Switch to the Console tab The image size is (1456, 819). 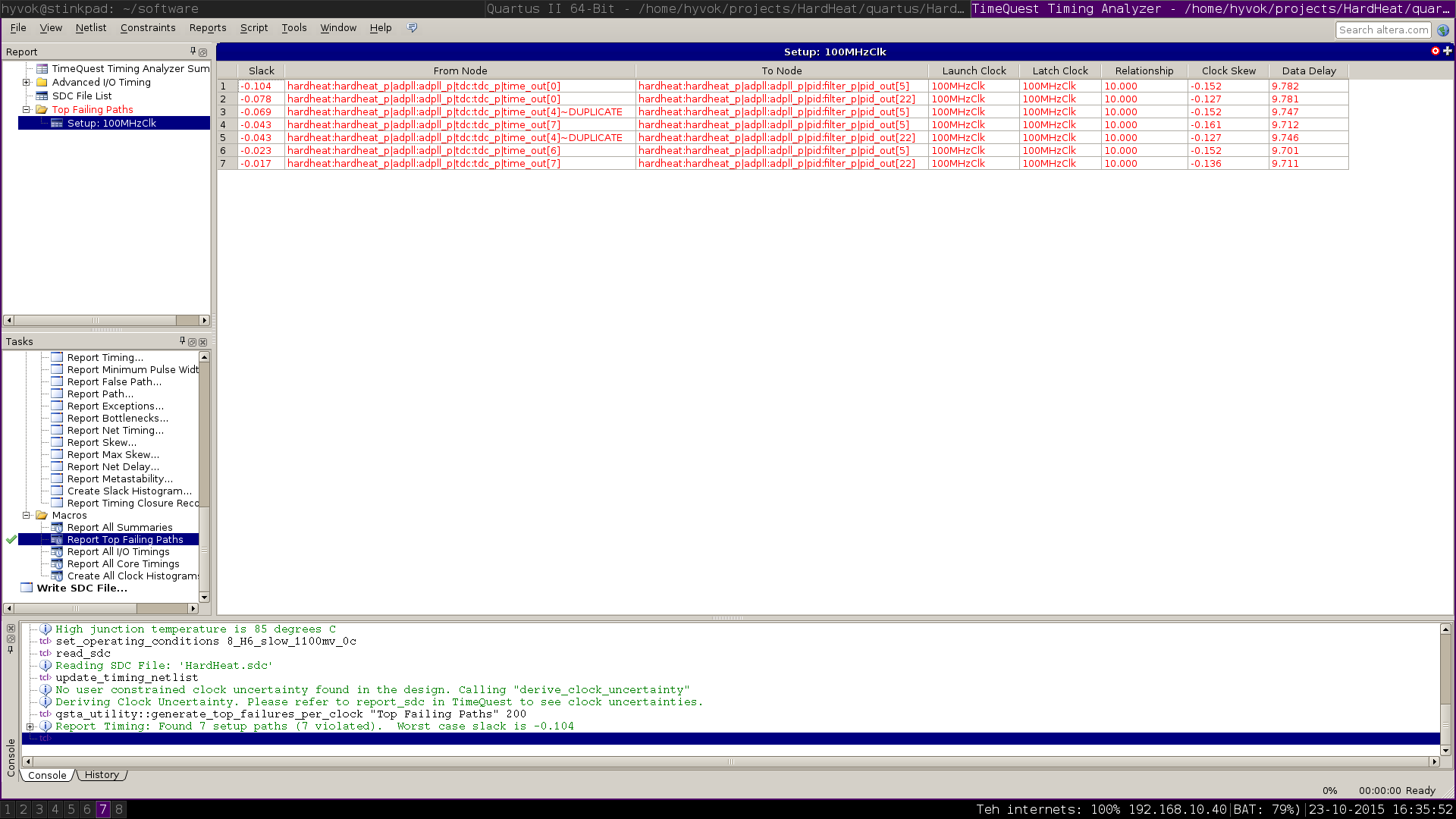[x=47, y=775]
